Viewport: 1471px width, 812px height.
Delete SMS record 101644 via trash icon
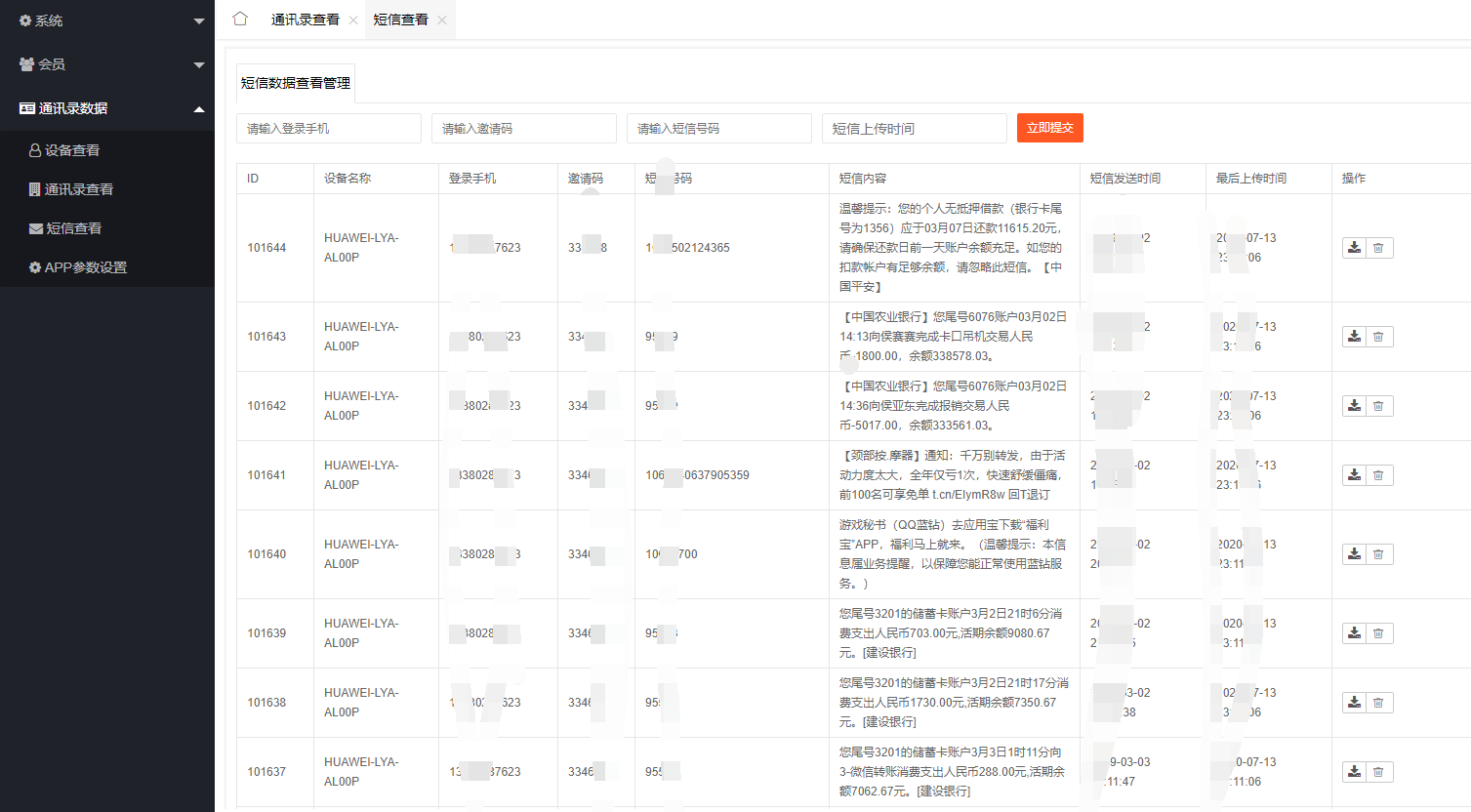point(1378,247)
